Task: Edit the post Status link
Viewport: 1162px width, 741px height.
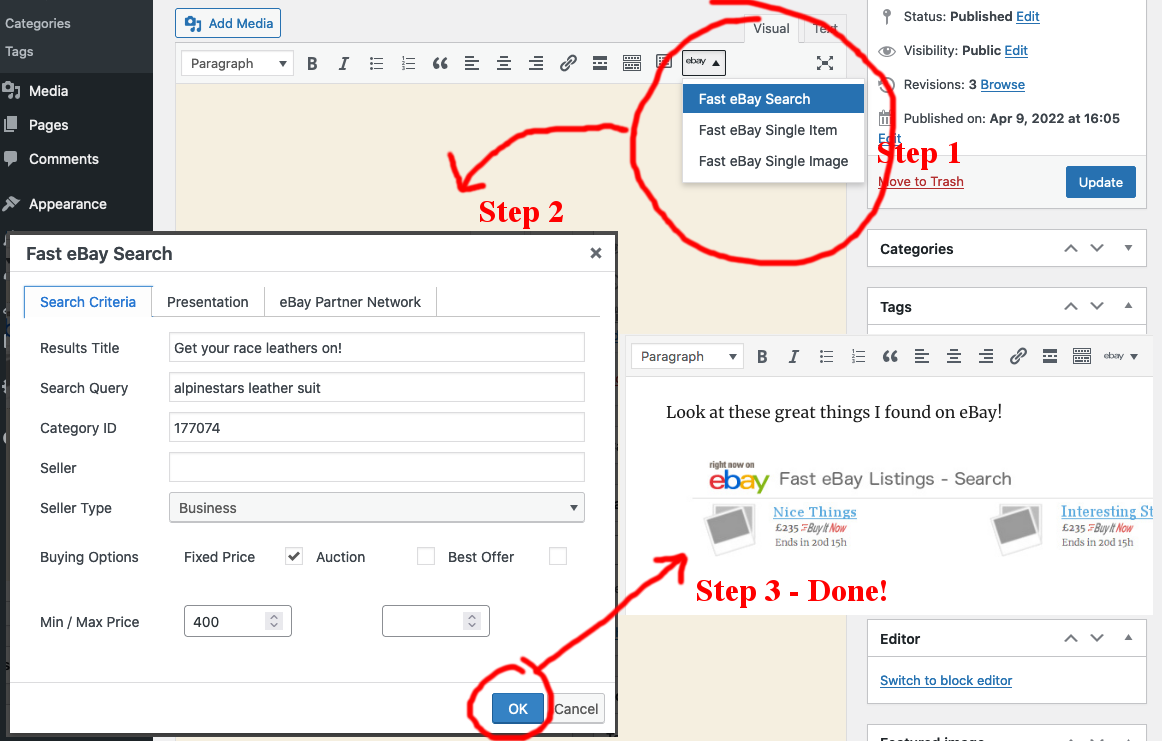Action: tap(1028, 16)
